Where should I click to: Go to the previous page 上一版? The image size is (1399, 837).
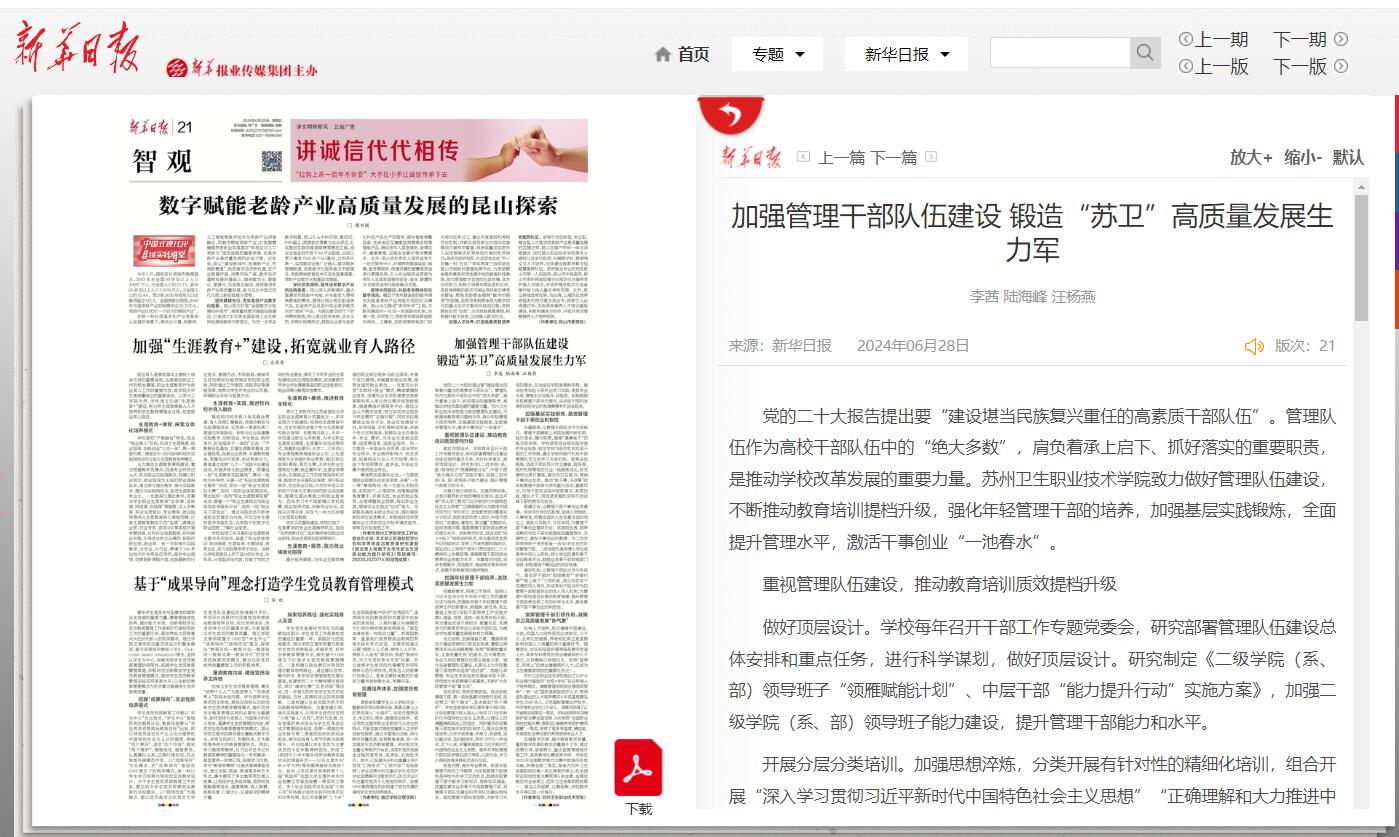tap(1222, 67)
